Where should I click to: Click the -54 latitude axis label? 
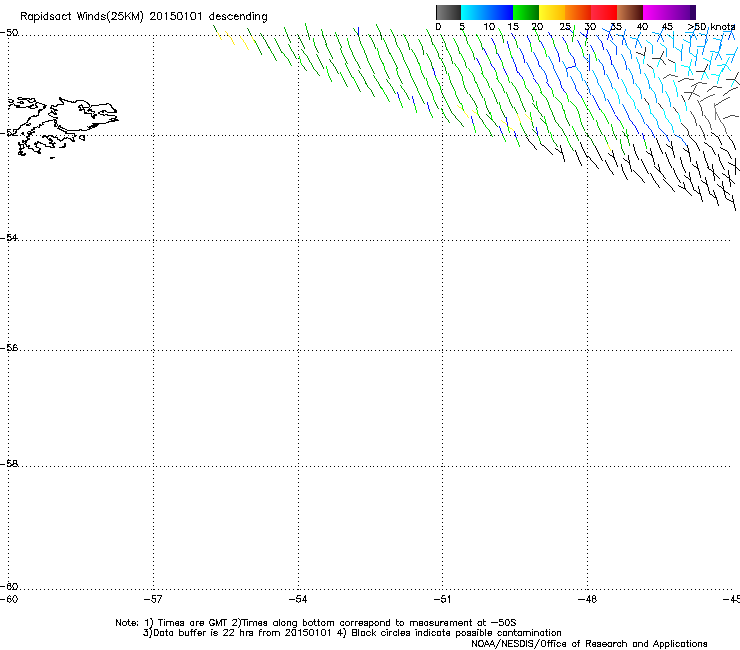(9, 237)
